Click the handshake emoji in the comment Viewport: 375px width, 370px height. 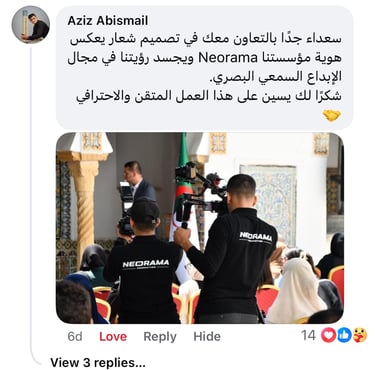pos(332,116)
